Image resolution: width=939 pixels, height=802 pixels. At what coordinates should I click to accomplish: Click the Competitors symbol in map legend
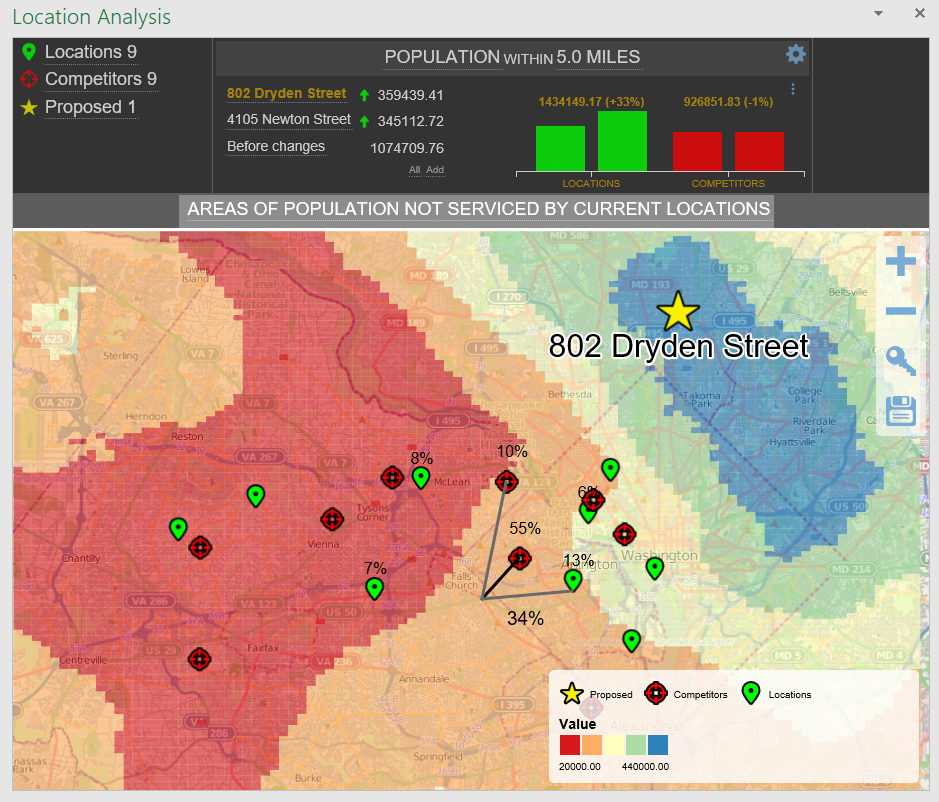click(x=656, y=694)
